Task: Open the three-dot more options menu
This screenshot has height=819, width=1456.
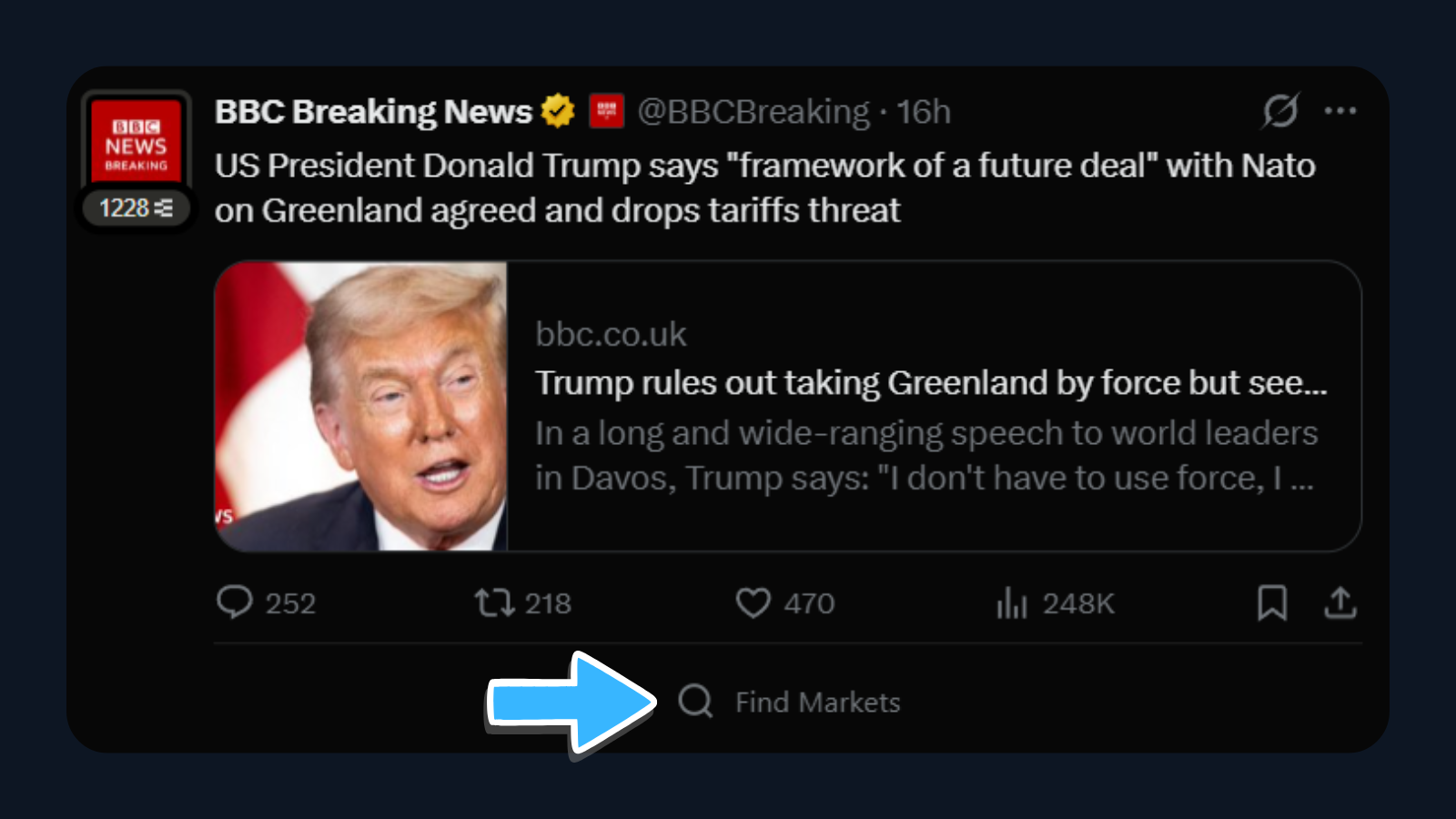Action: (1341, 110)
